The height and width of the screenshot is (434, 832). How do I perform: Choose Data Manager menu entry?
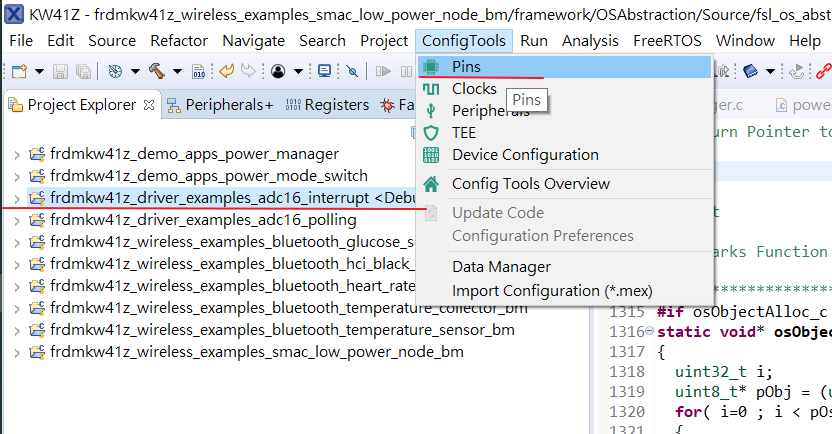565,267
